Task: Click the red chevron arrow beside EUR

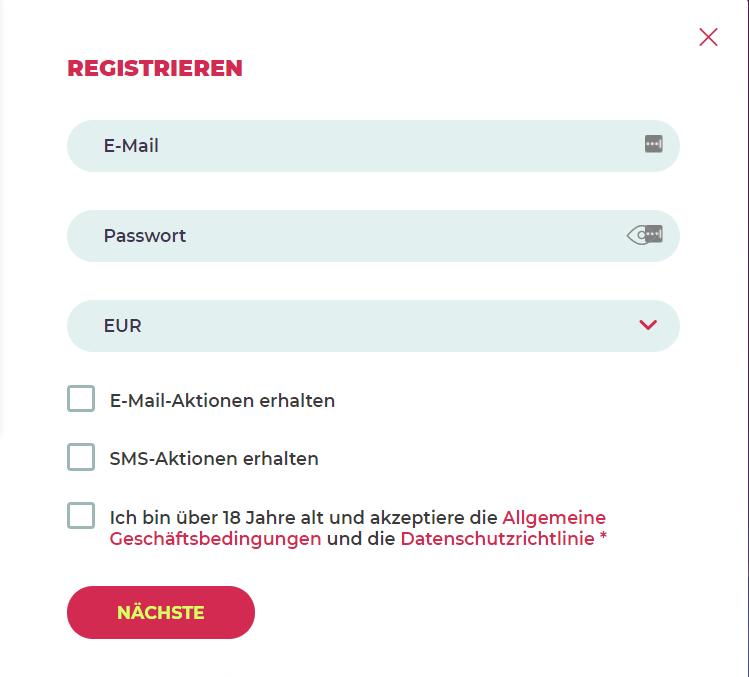Action: click(x=648, y=324)
